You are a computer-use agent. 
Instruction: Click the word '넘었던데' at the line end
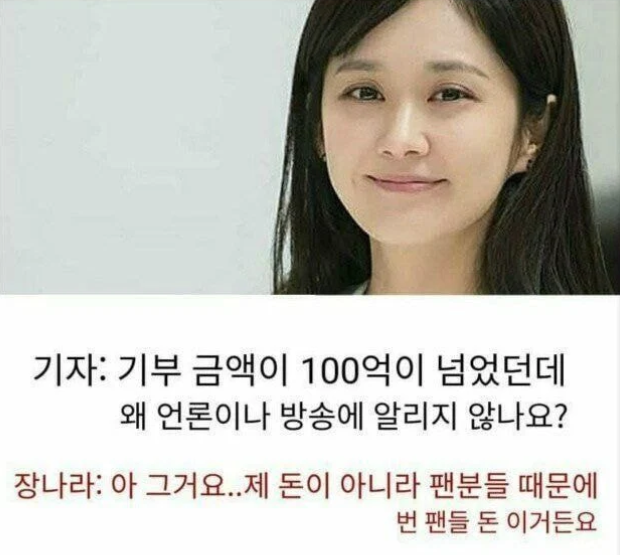[x=500, y=372]
